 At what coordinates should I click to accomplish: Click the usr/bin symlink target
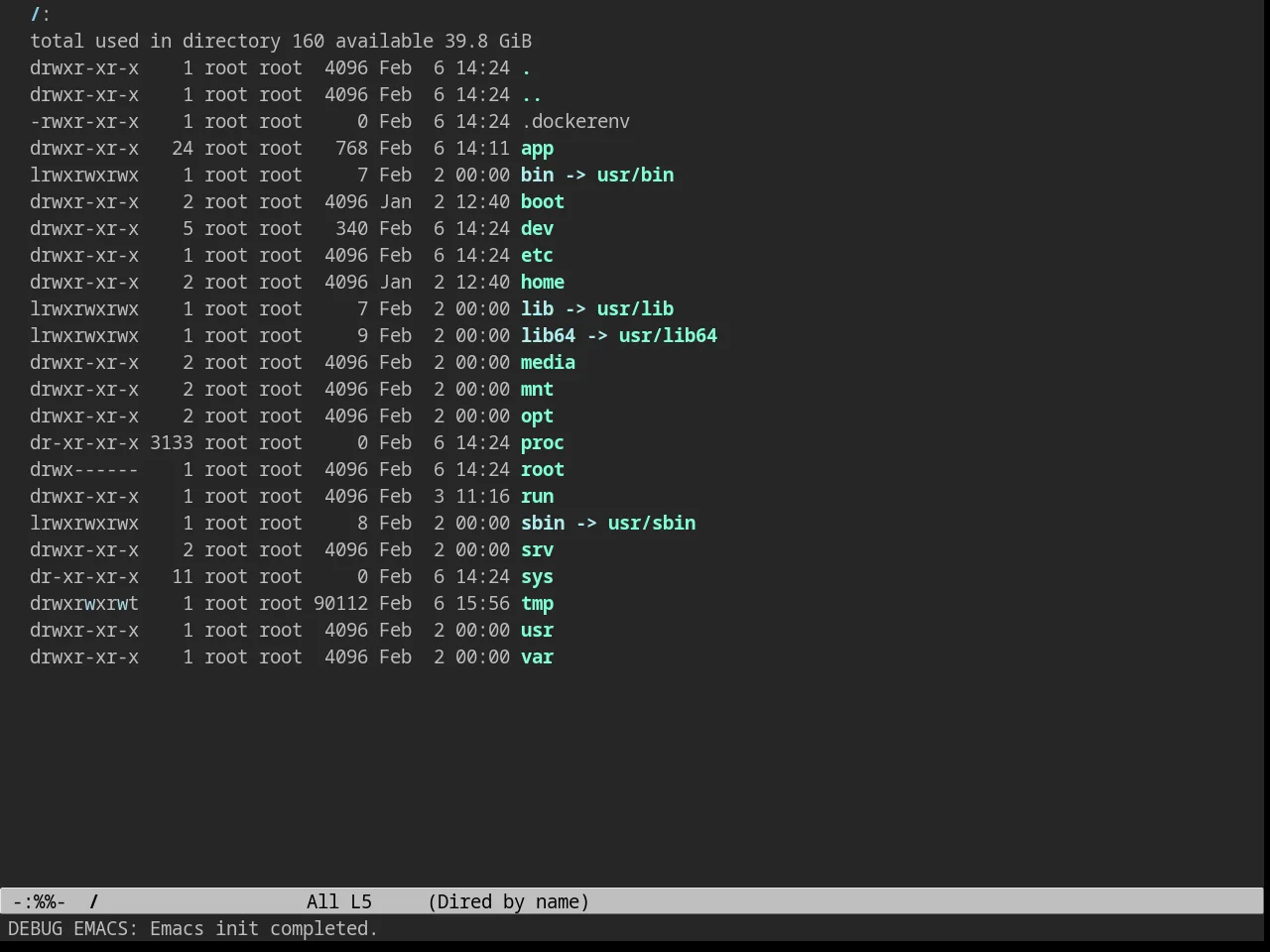[x=635, y=176]
